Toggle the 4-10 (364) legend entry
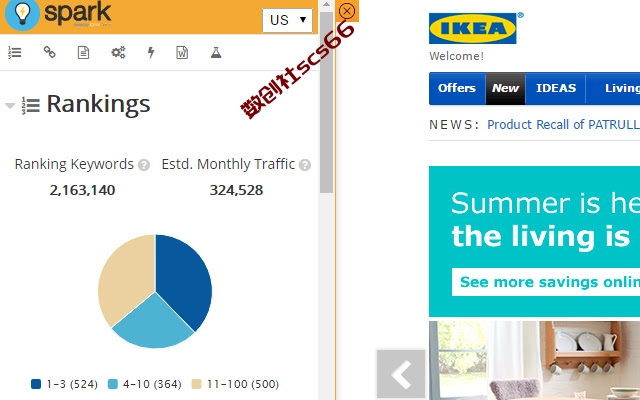Image resolution: width=640 pixels, height=400 pixels. coord(144,384)
